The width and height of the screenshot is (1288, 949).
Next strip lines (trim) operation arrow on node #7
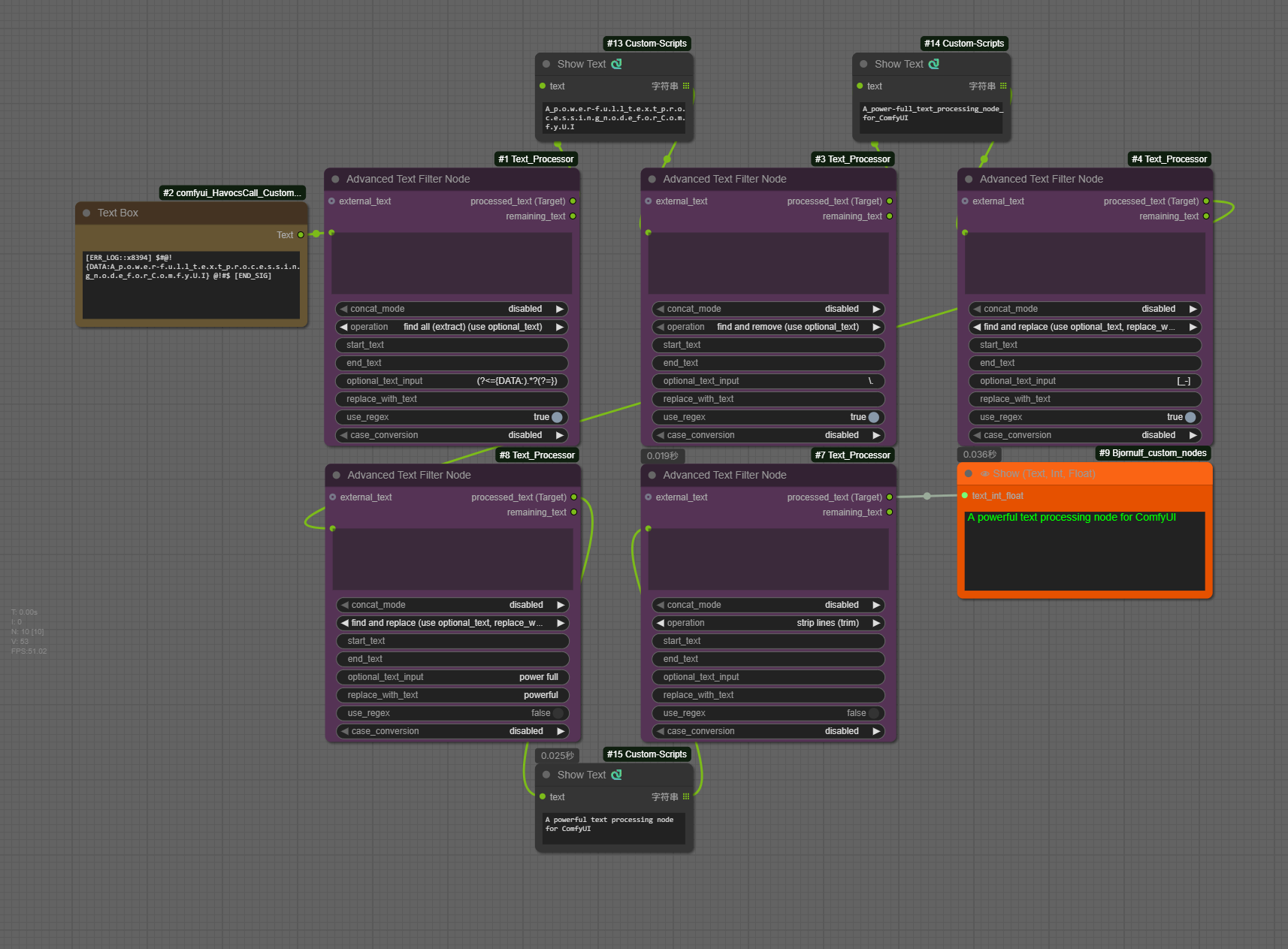876,623
